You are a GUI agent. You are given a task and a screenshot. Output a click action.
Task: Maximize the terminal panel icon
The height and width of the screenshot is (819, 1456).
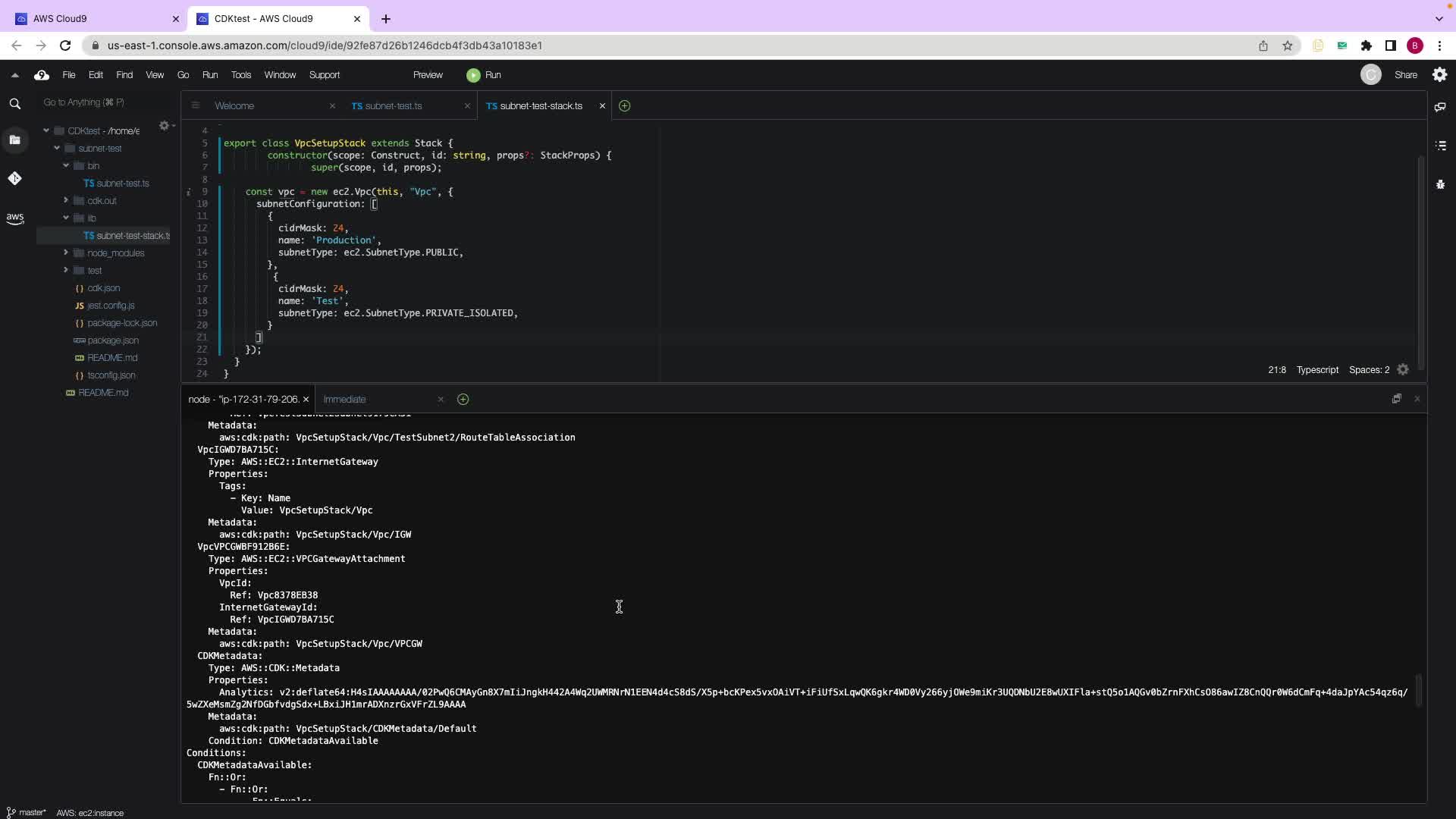1396,399
